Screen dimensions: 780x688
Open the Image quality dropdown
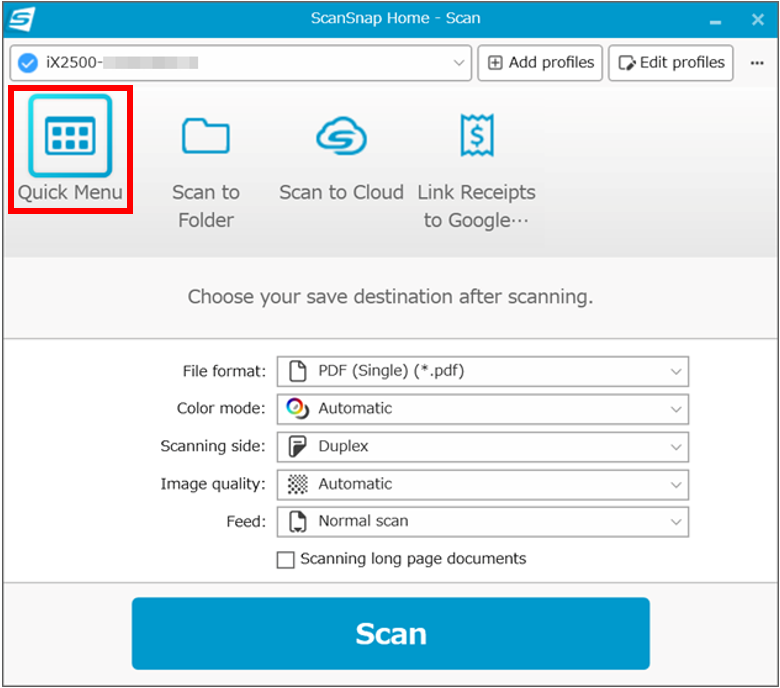[x=483, y=485]
